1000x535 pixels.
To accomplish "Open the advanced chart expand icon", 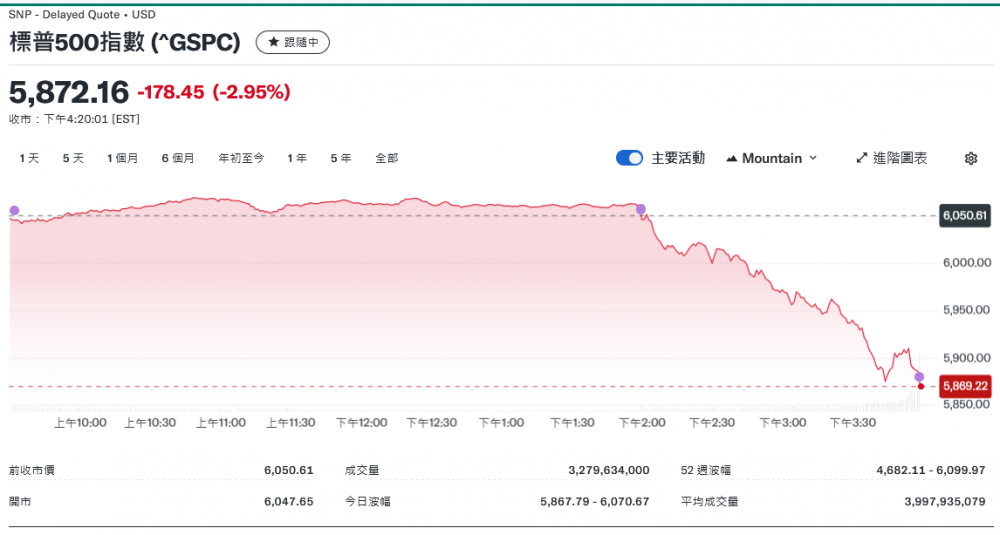I will tap(862, 158).
